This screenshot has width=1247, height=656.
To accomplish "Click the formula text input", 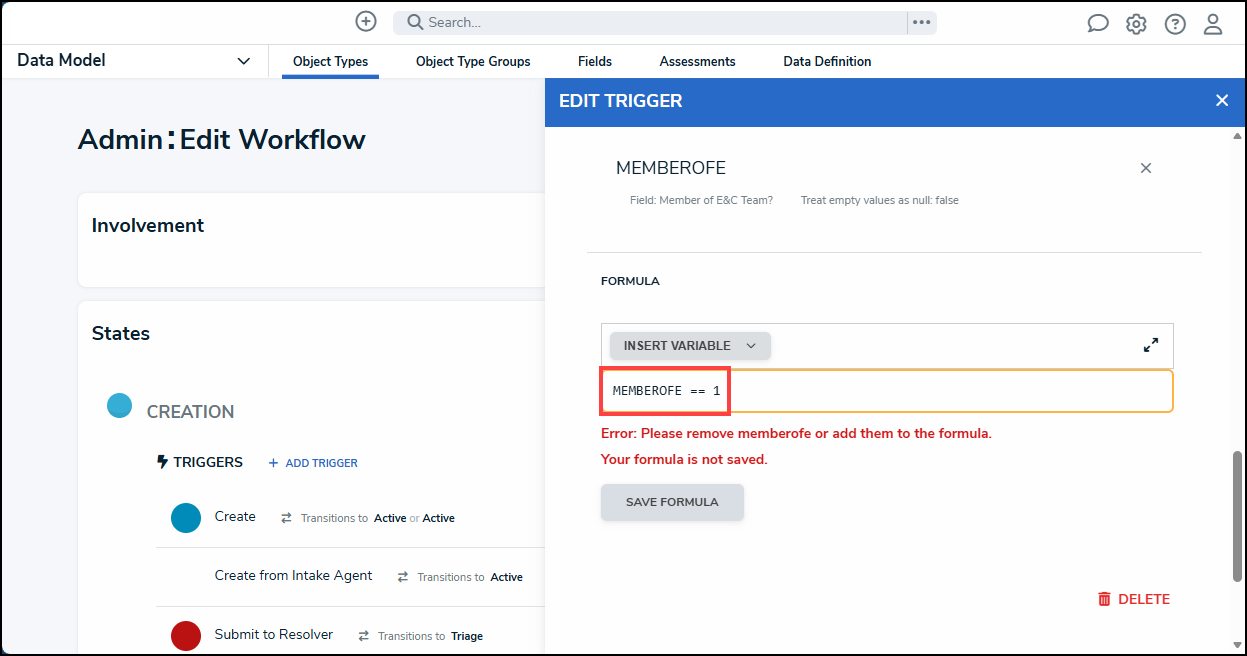I will tap(887, 391).
